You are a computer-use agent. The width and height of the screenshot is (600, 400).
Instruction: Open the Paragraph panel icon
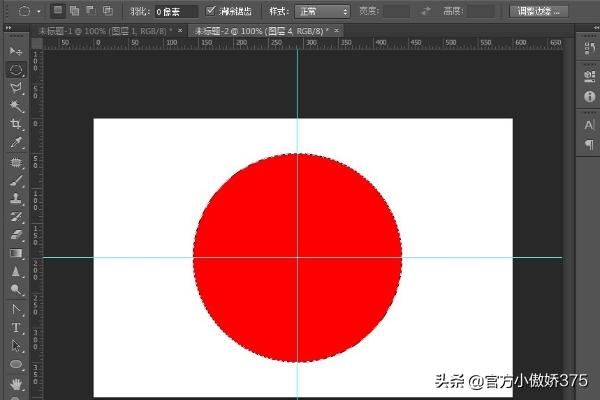pyautogui.click(x=589, y=144)
